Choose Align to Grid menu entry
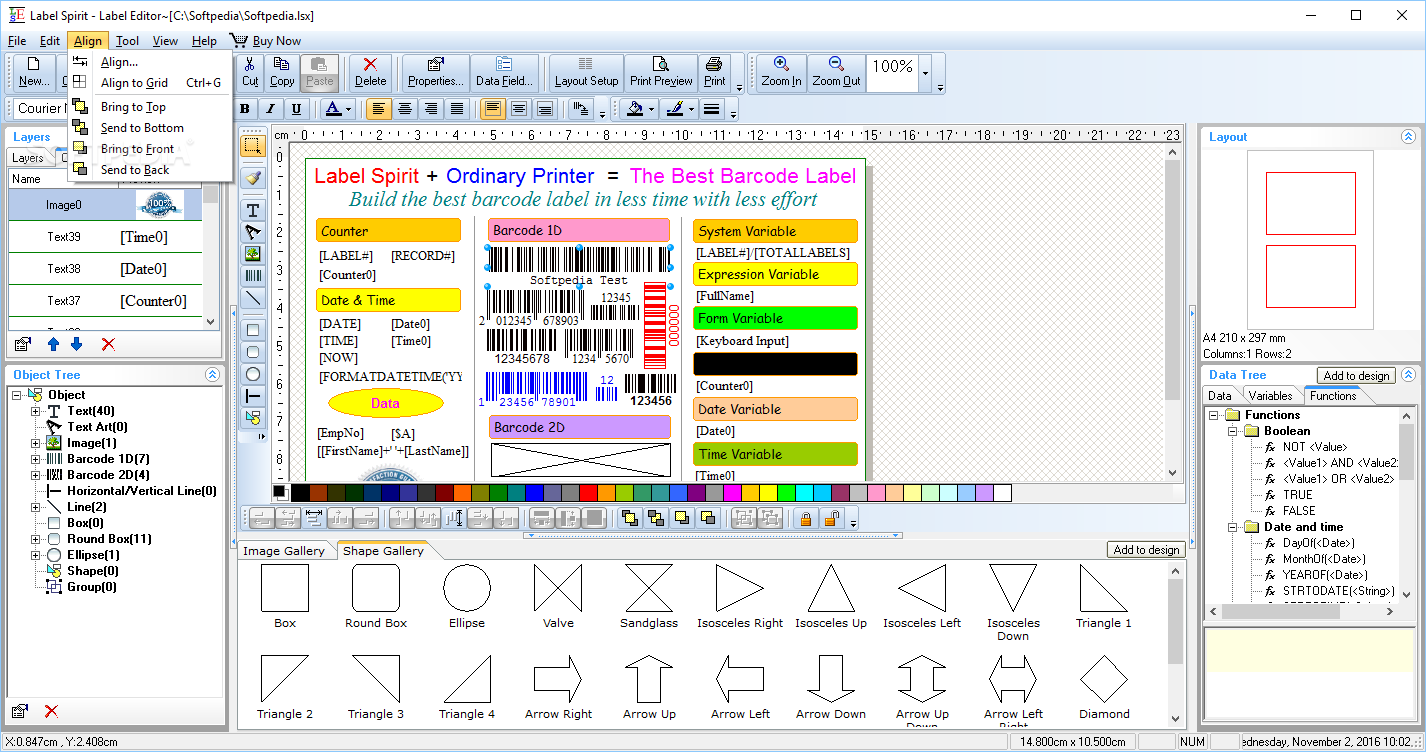 tap(150, 83)
